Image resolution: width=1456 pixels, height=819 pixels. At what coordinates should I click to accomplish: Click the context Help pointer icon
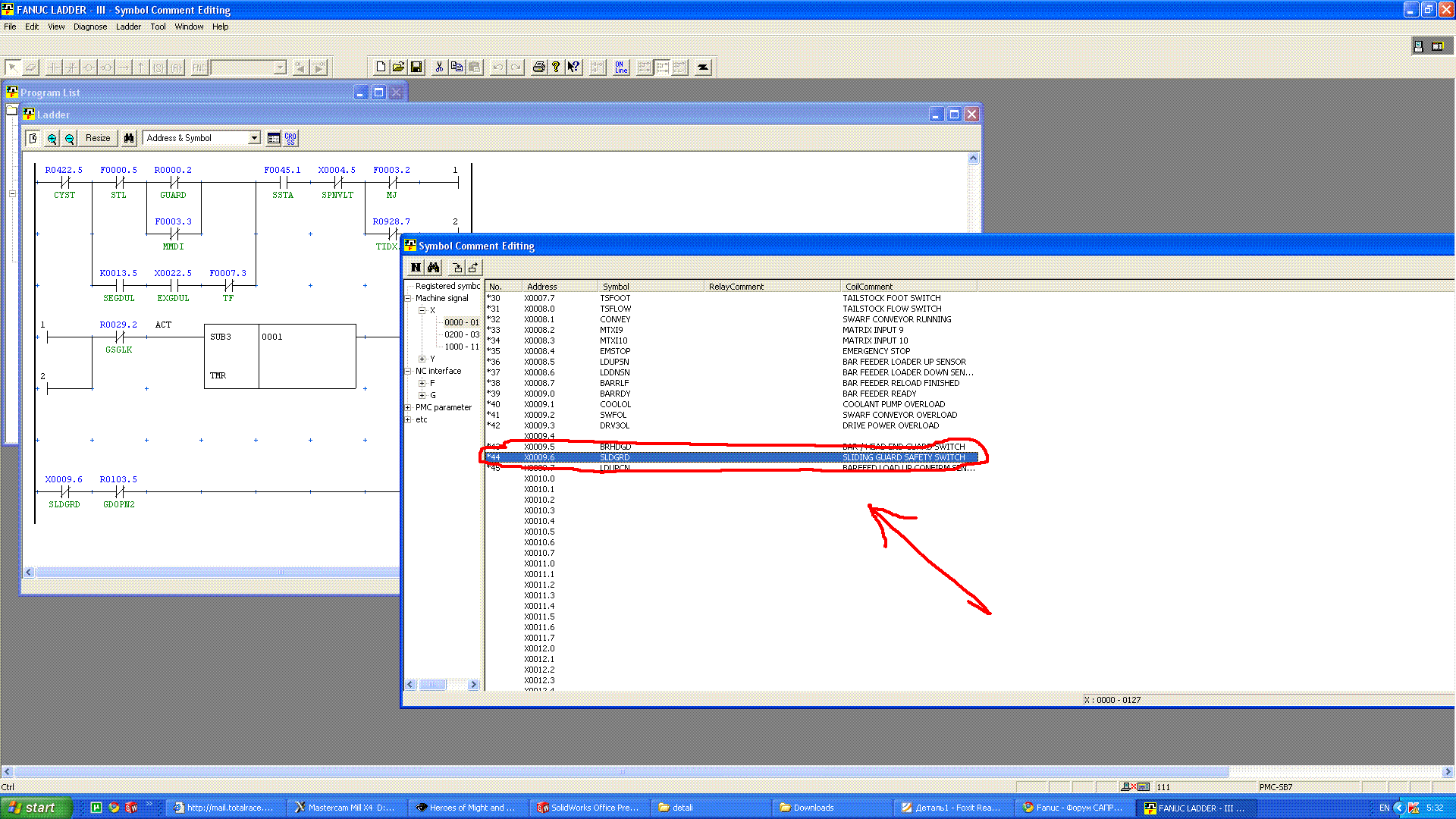574,67
